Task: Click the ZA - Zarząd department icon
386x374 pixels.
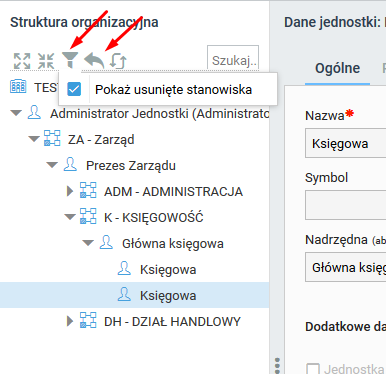Action: click(52, 138)
